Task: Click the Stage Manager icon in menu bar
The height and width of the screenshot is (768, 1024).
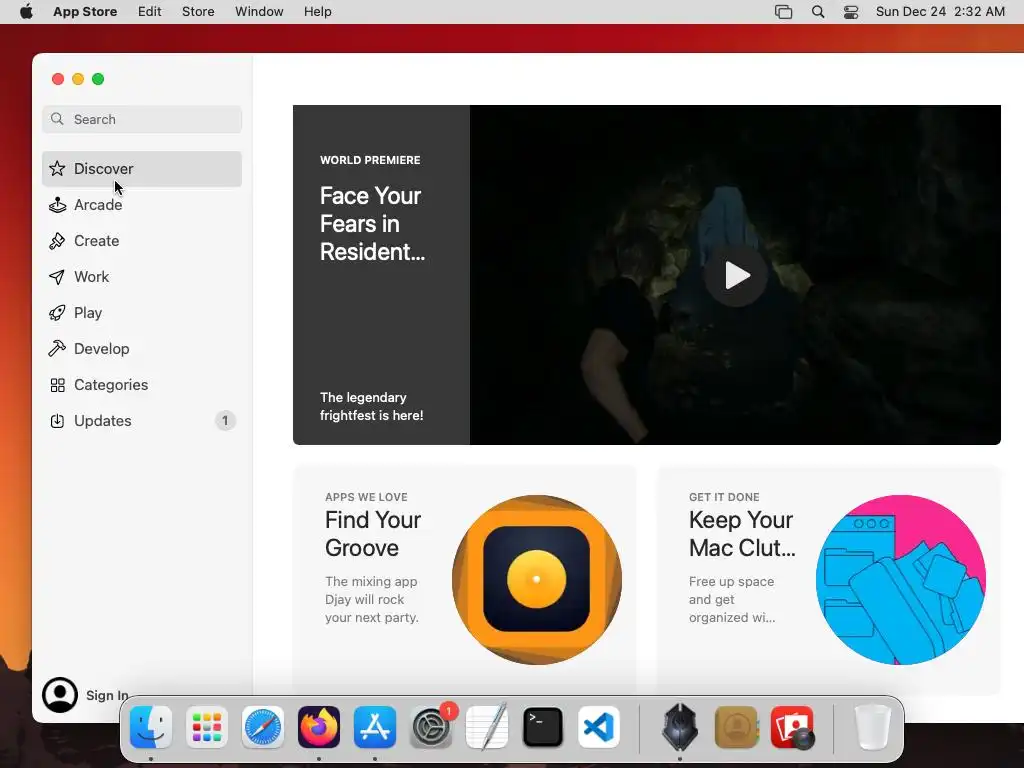Action: click(x=784, y=12)
